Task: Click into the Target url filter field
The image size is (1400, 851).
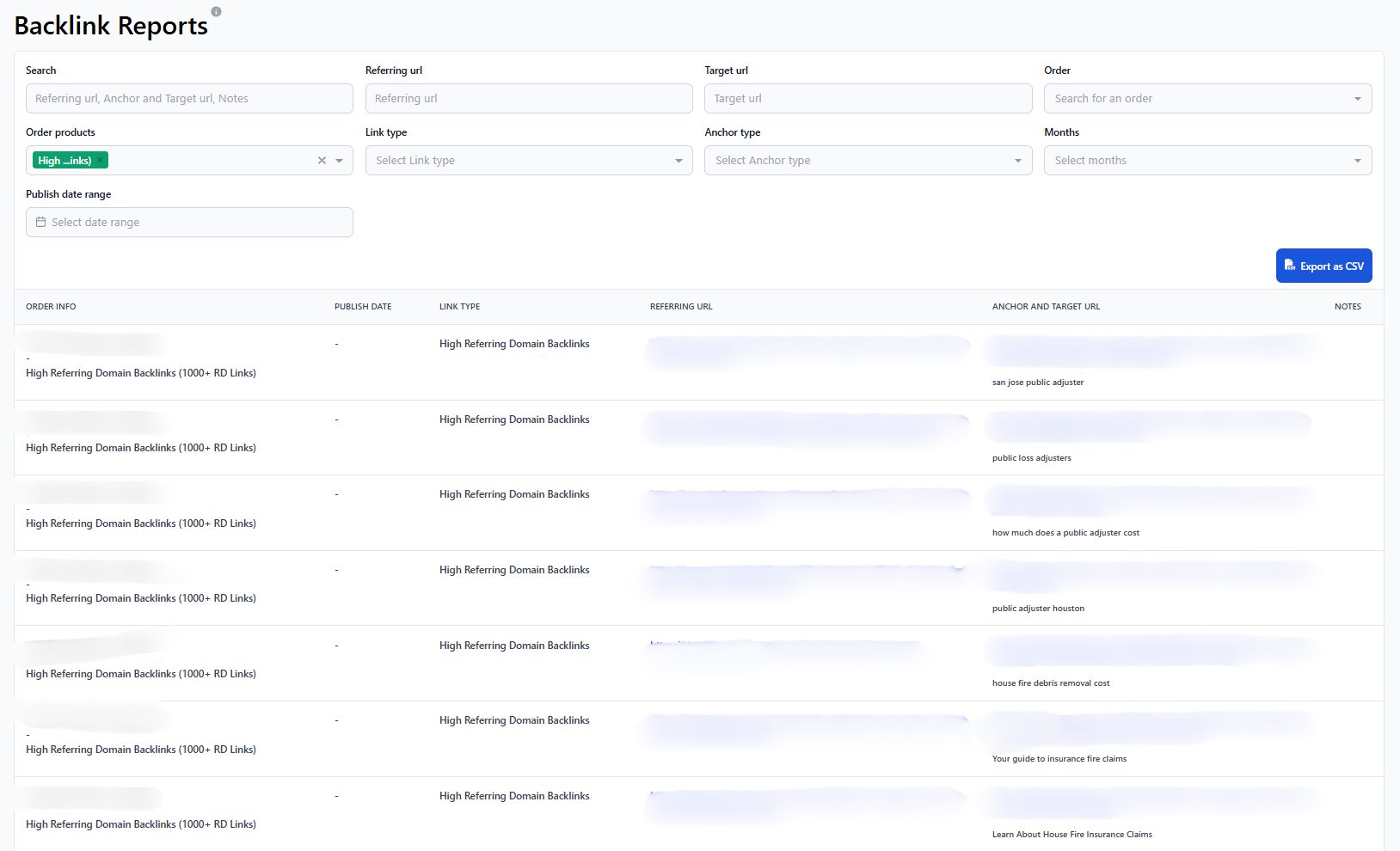Action: 868,99
